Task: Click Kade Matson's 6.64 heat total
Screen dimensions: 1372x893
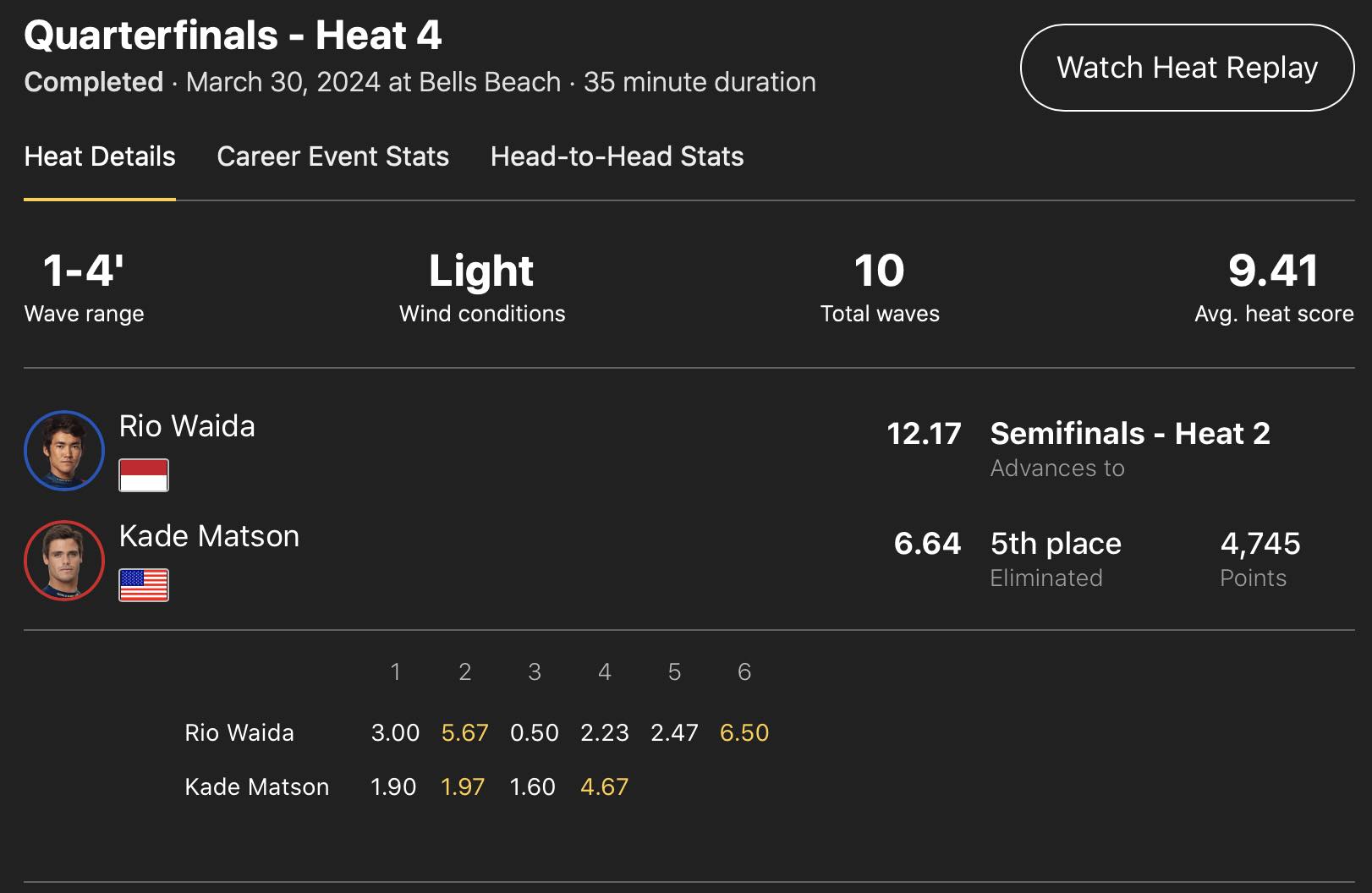Action: click(927, 544)
